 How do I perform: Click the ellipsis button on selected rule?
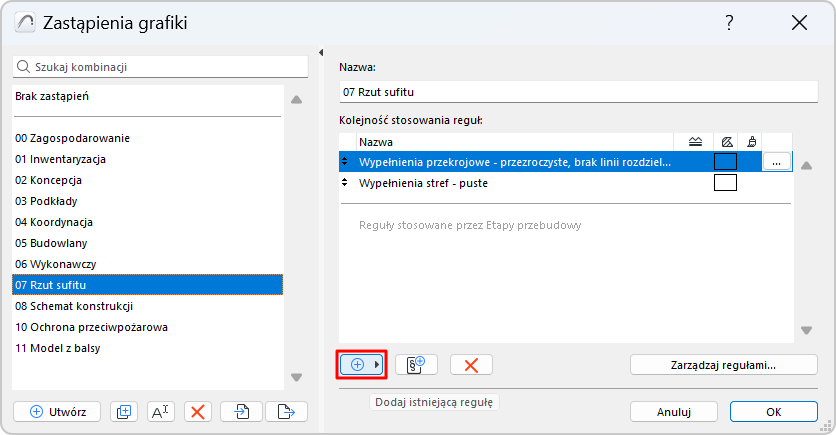coord(777,161)
